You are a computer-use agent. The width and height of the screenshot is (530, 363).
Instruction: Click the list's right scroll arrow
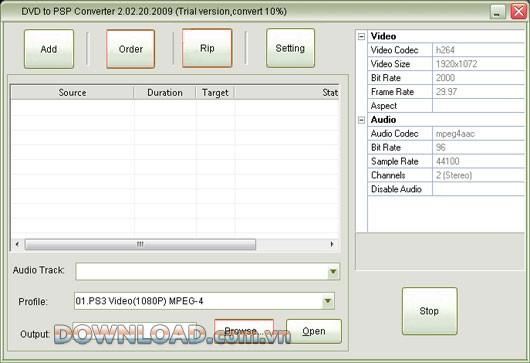click(332, 244)
